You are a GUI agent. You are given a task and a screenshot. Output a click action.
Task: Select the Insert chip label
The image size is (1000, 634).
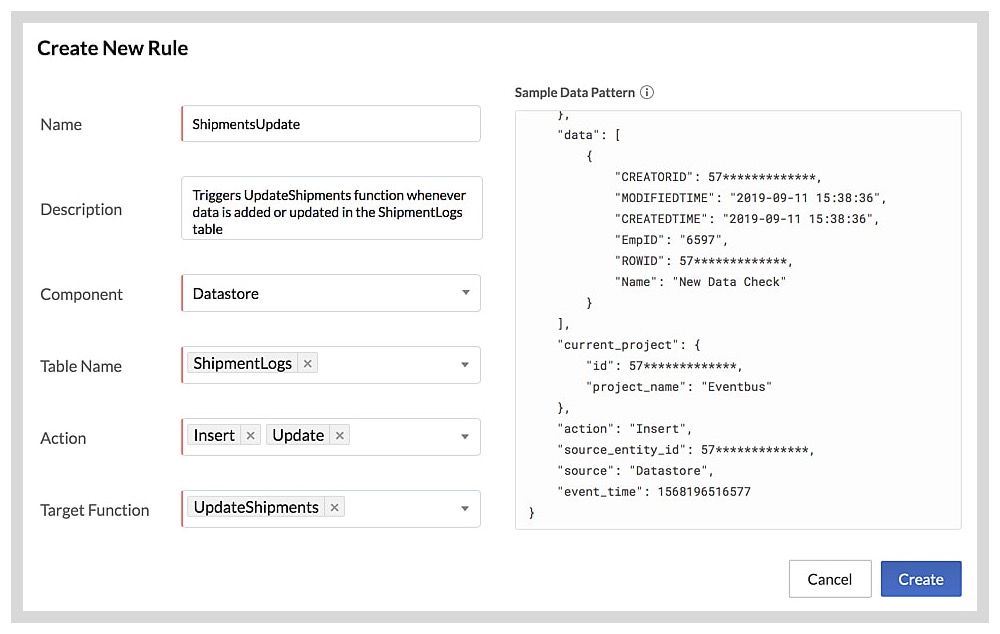coord(214,434)
